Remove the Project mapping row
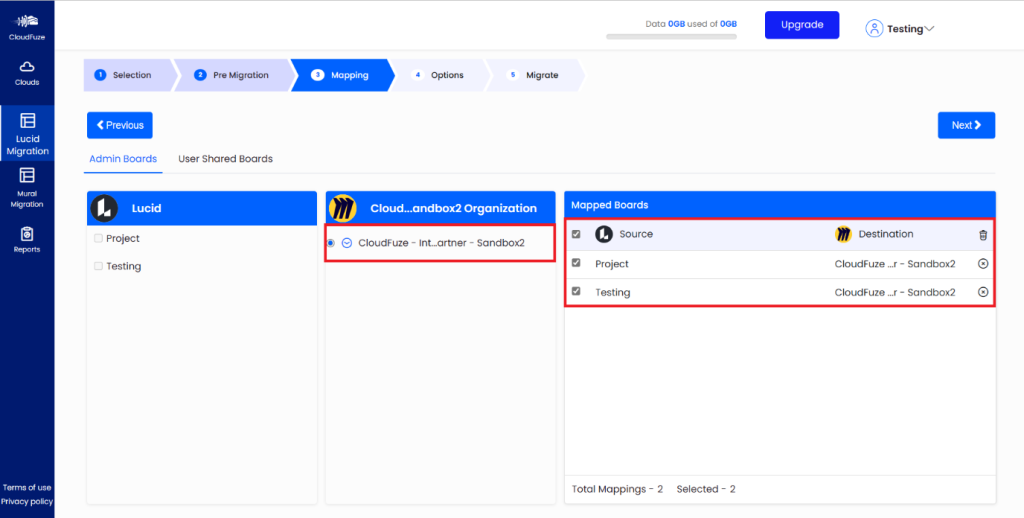Image resolution: width=1024 pixels, height=518 pixels. point(982,264)
